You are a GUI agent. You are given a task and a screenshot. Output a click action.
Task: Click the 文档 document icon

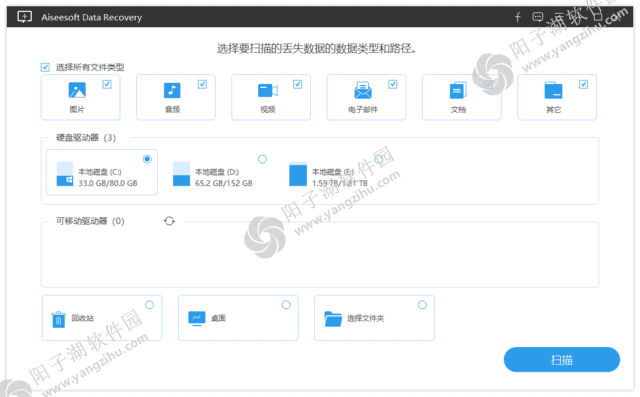pyautogui.click(x=458, y=90)
